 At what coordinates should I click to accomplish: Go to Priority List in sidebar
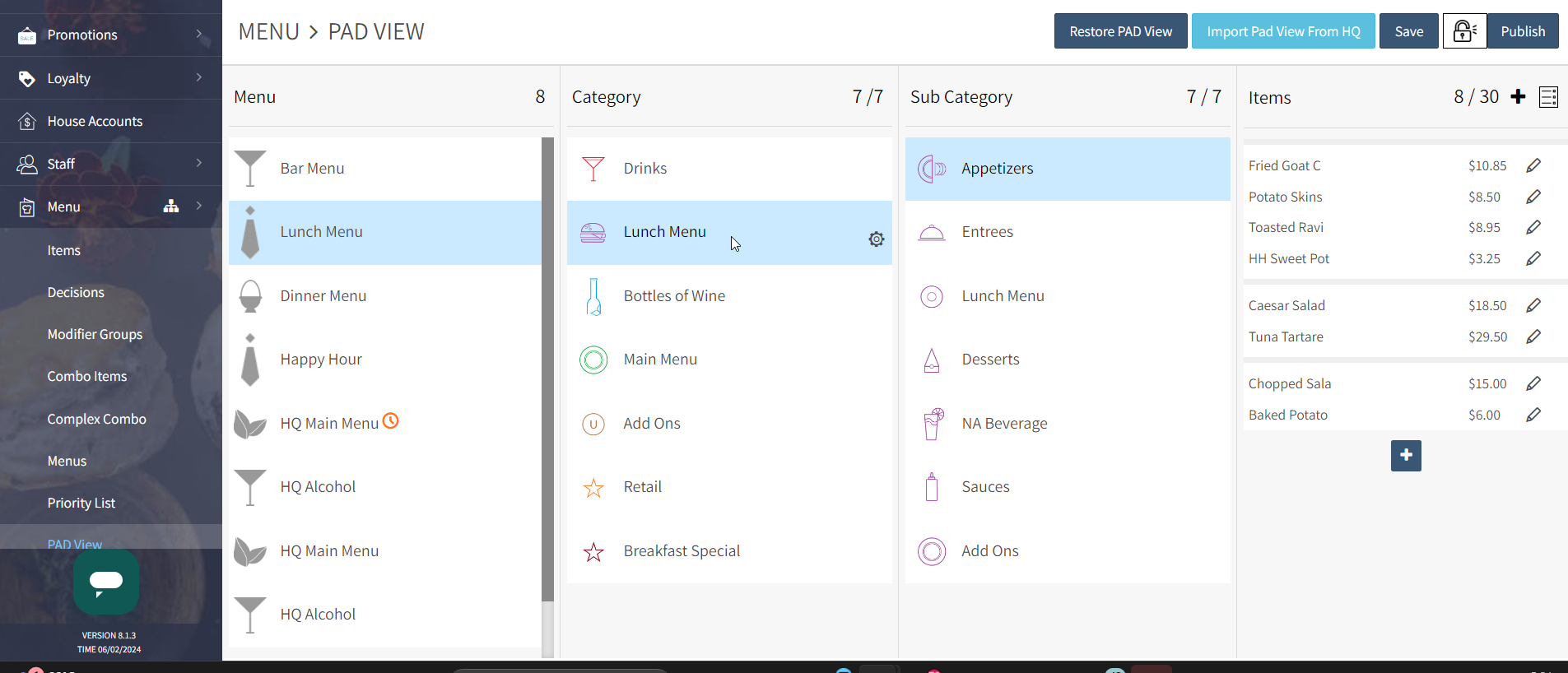[81, 503]
